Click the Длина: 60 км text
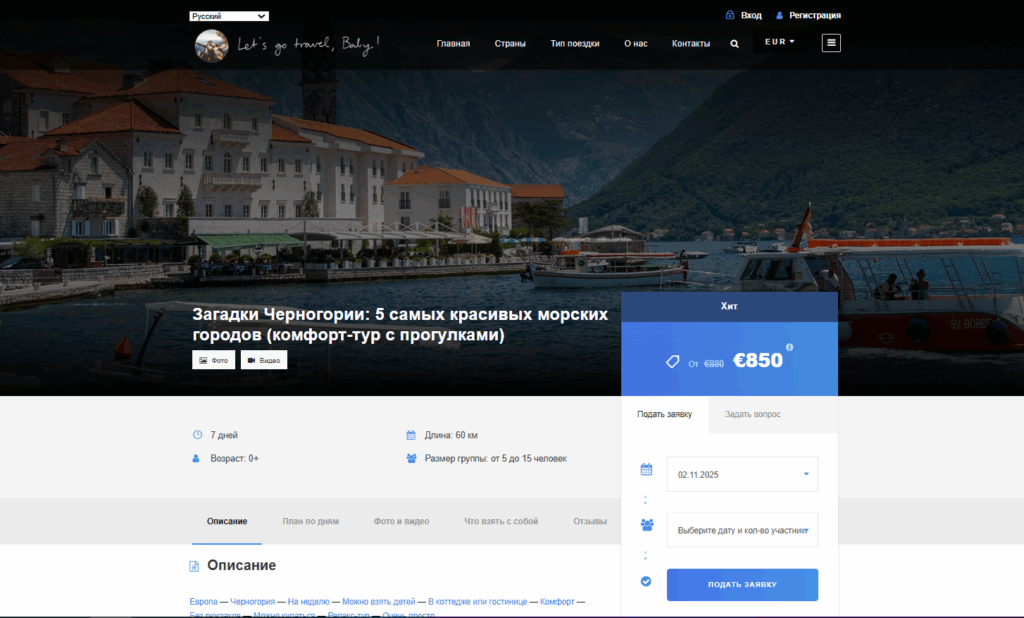 click(x=451, y=435)
